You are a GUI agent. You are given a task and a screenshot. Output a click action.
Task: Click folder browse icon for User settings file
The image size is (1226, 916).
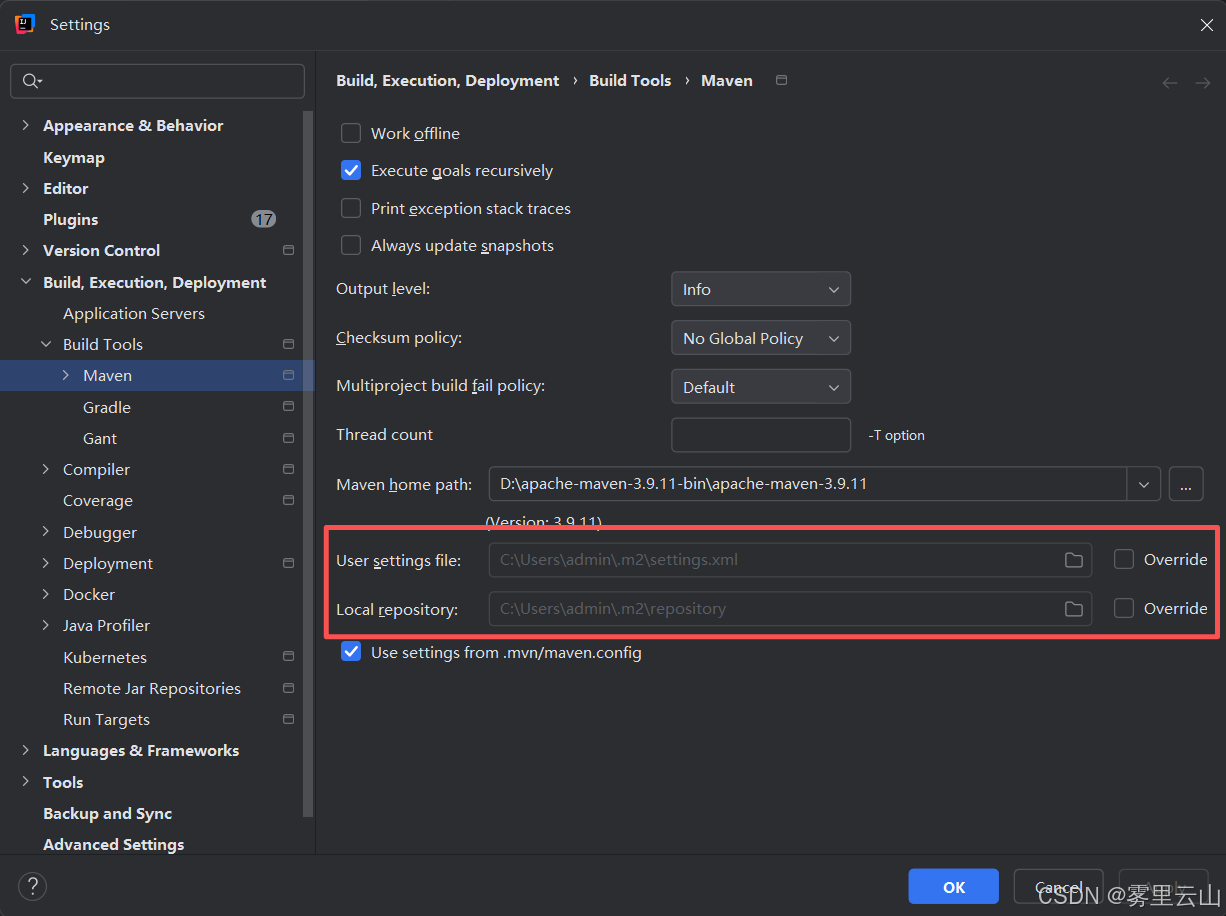1074,560
